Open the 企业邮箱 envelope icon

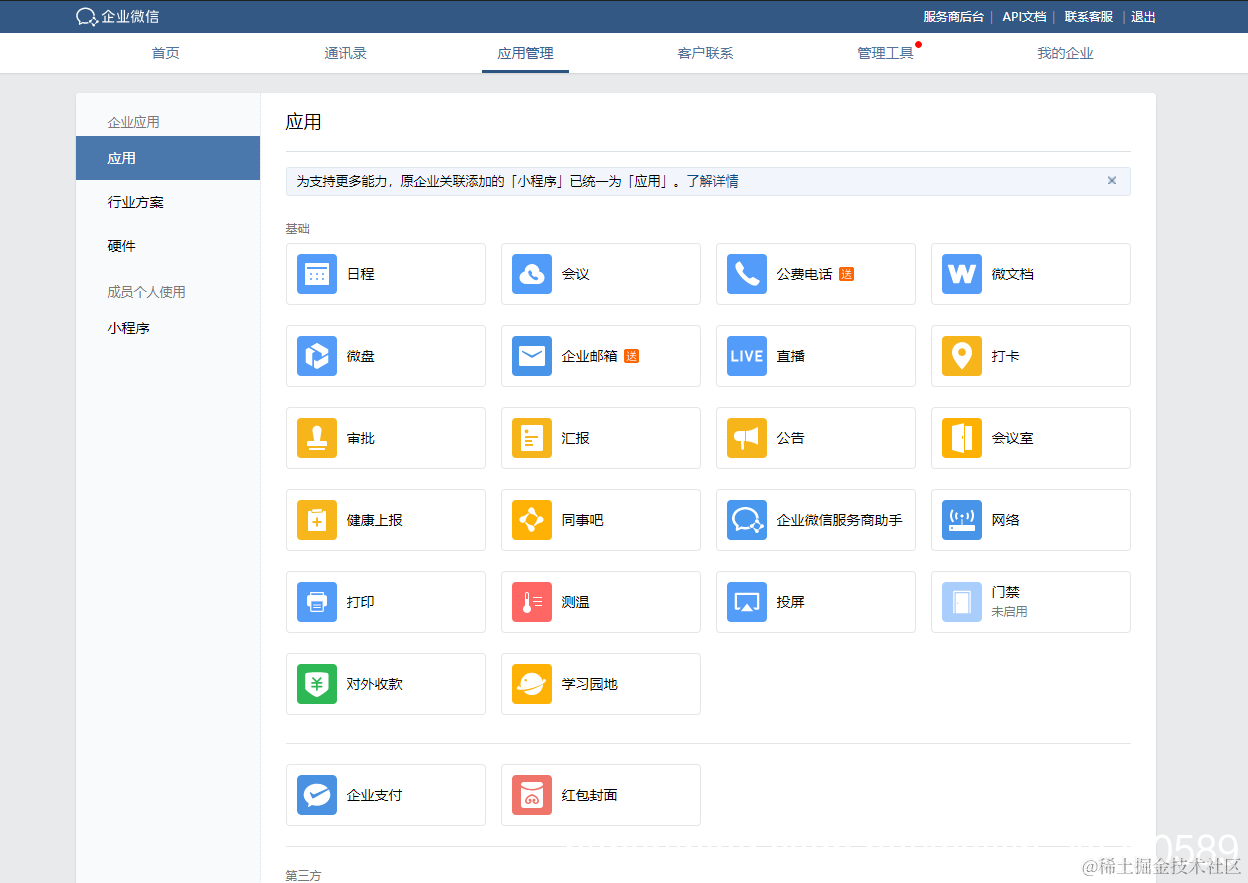(x=532, y=356)
